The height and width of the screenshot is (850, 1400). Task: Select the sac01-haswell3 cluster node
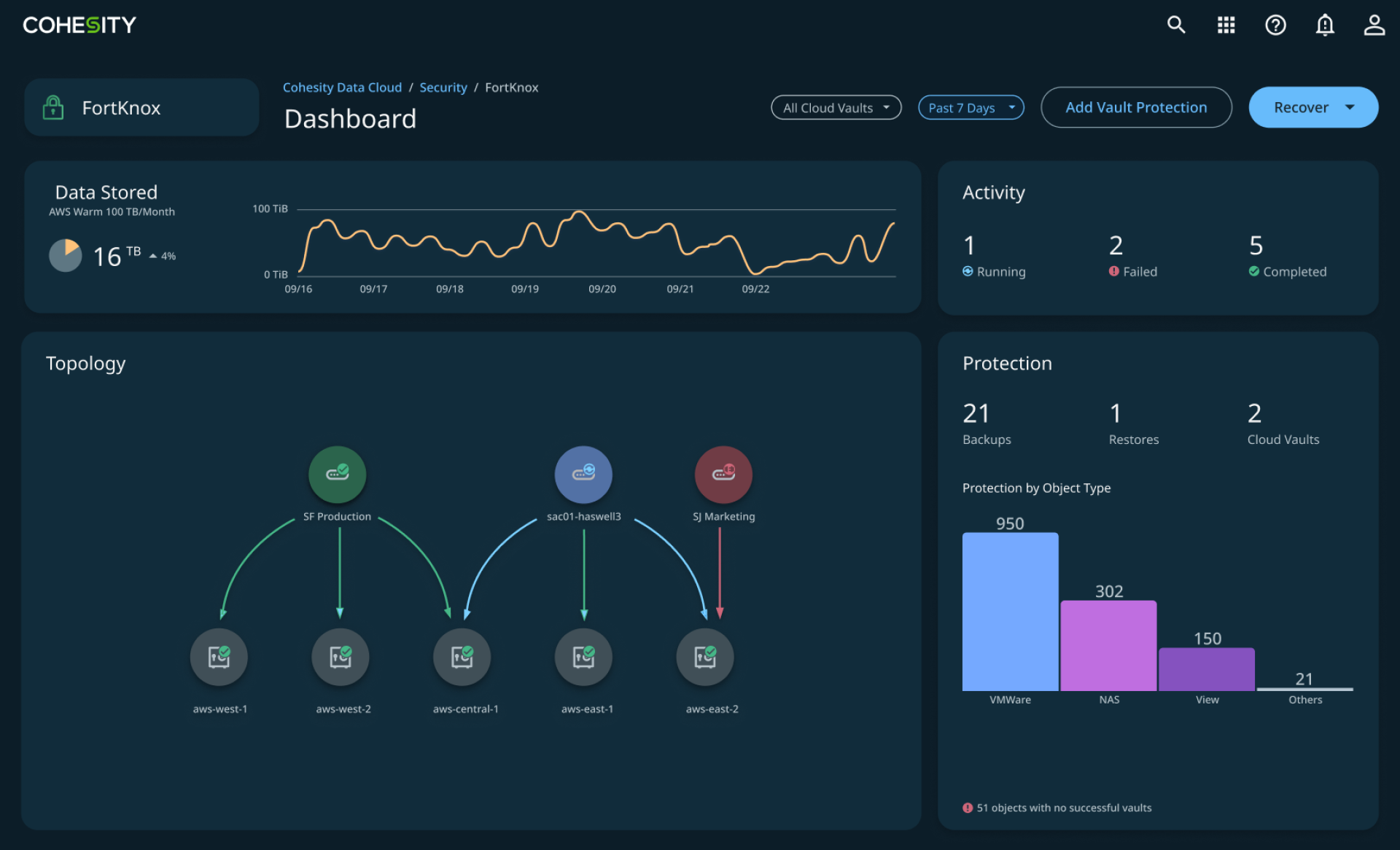coord(583,474)
